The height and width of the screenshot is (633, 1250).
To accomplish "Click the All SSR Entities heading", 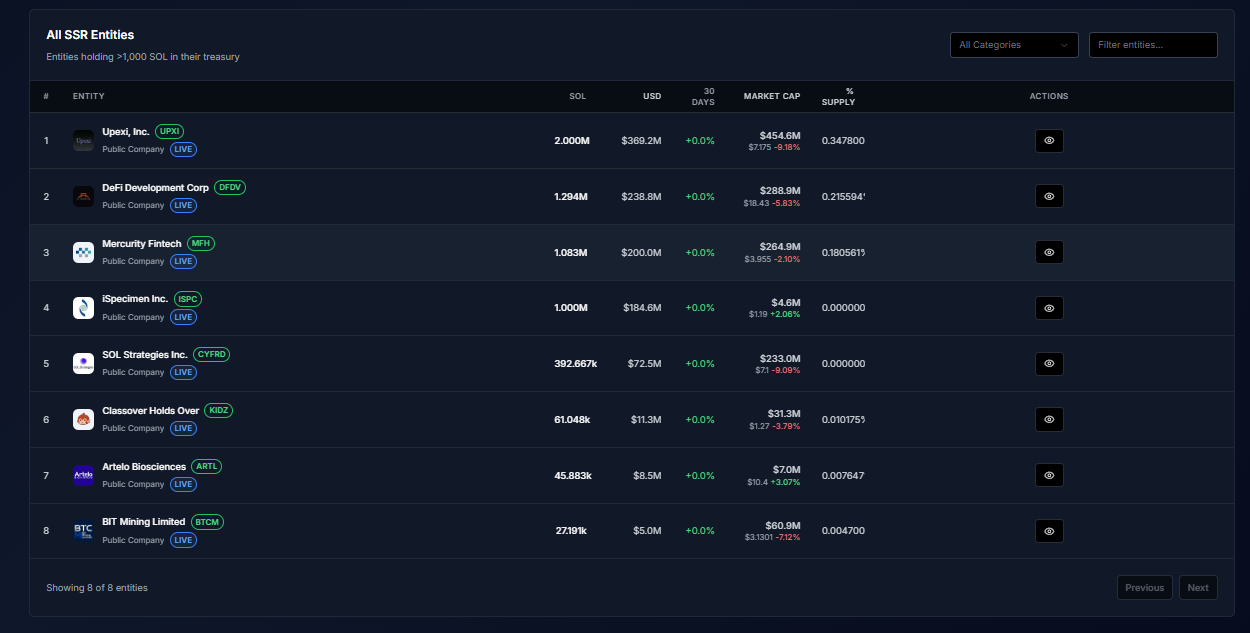I will pos(90,35).
